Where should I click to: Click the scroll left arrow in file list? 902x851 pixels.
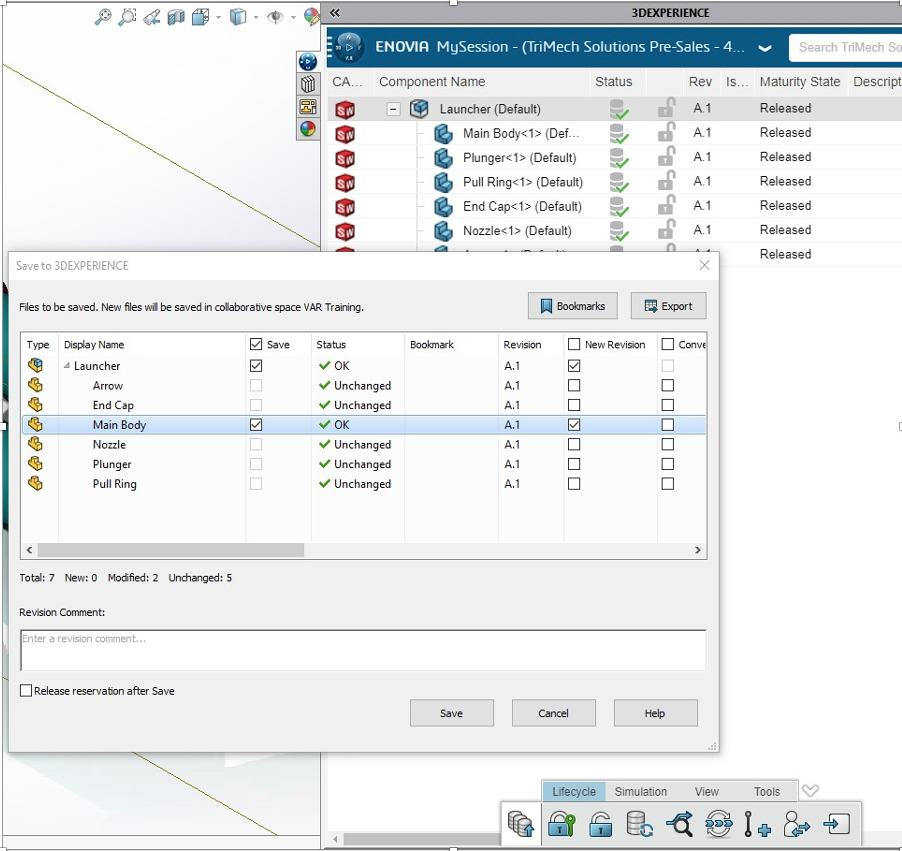(29, 550)
